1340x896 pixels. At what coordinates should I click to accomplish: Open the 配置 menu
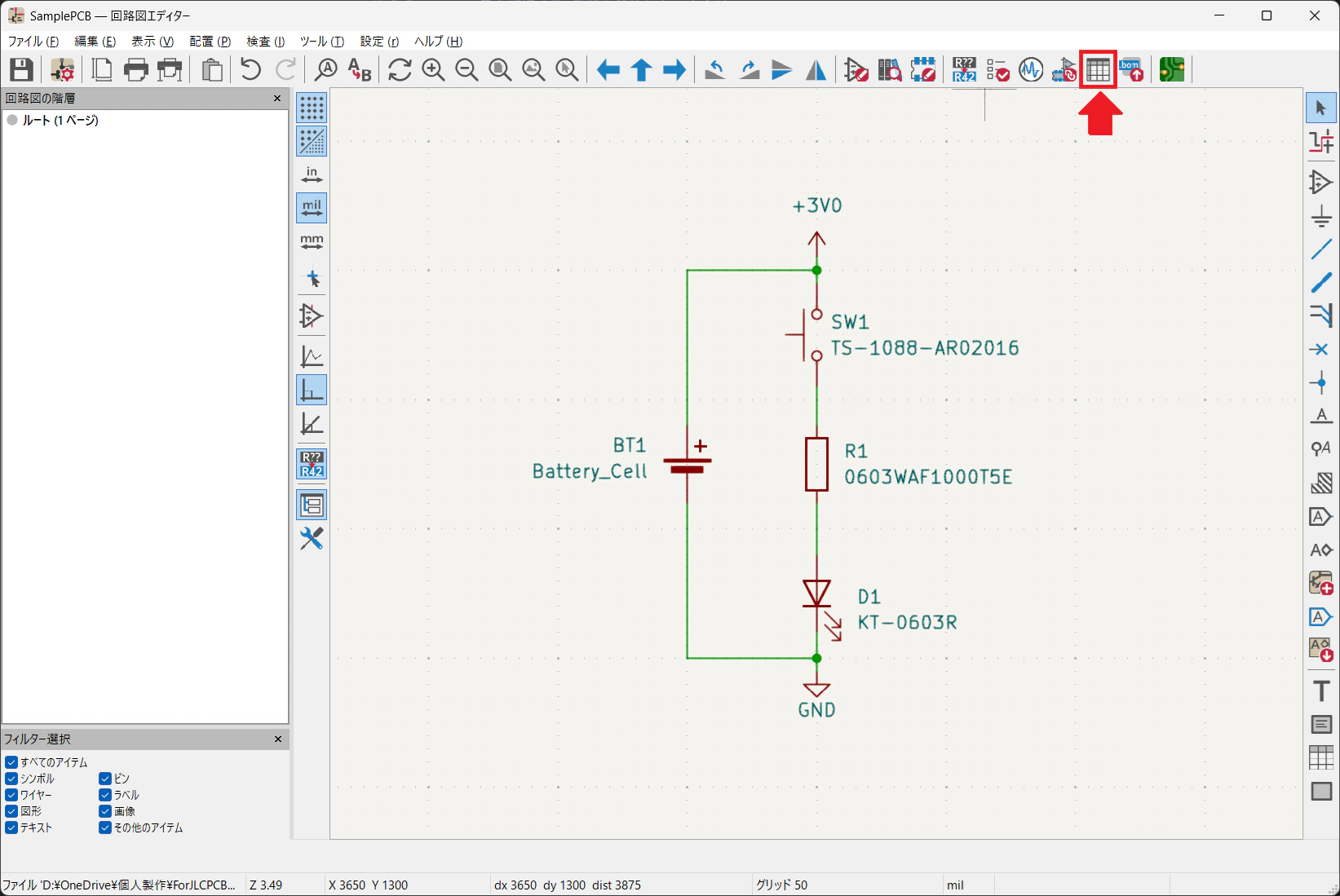pyautogui.click(x=210, y=42)
